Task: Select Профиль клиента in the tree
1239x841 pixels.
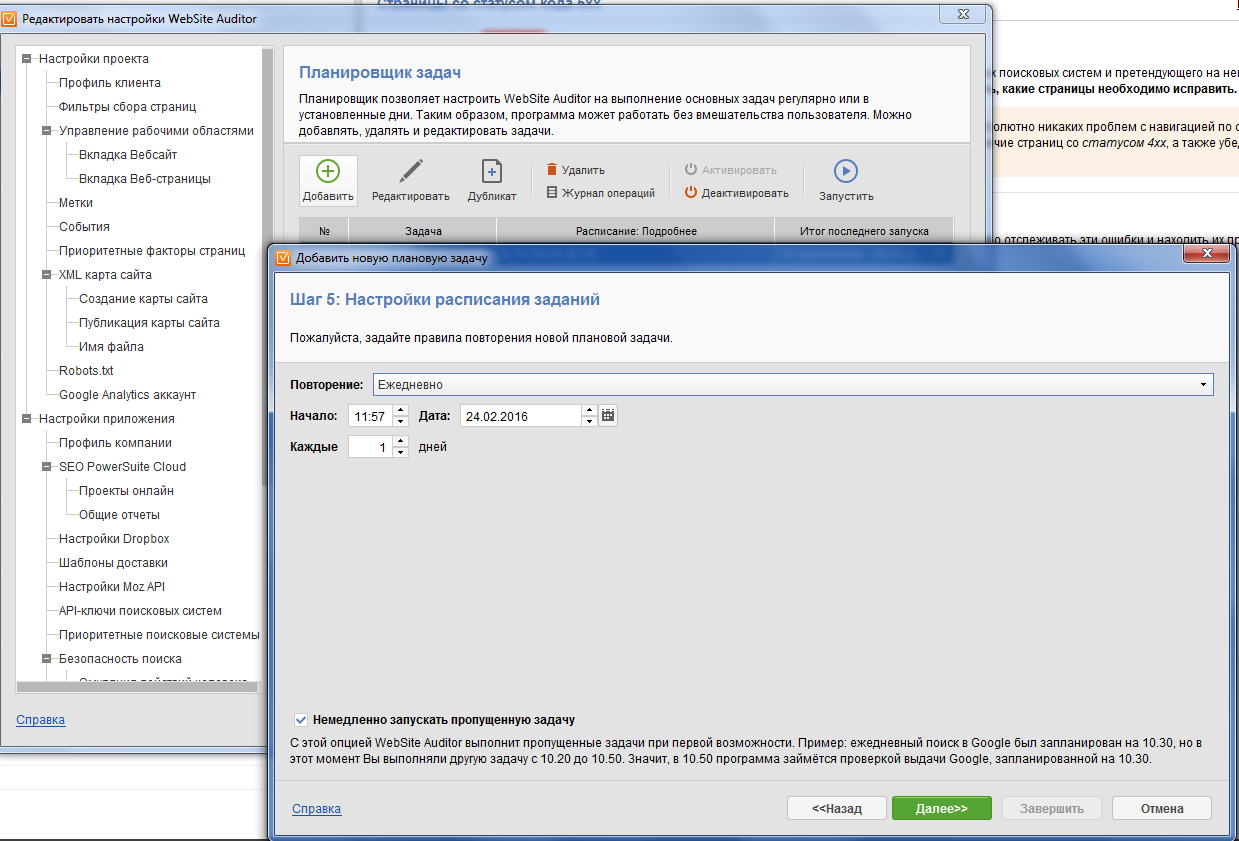Action: tap(110, 83)
